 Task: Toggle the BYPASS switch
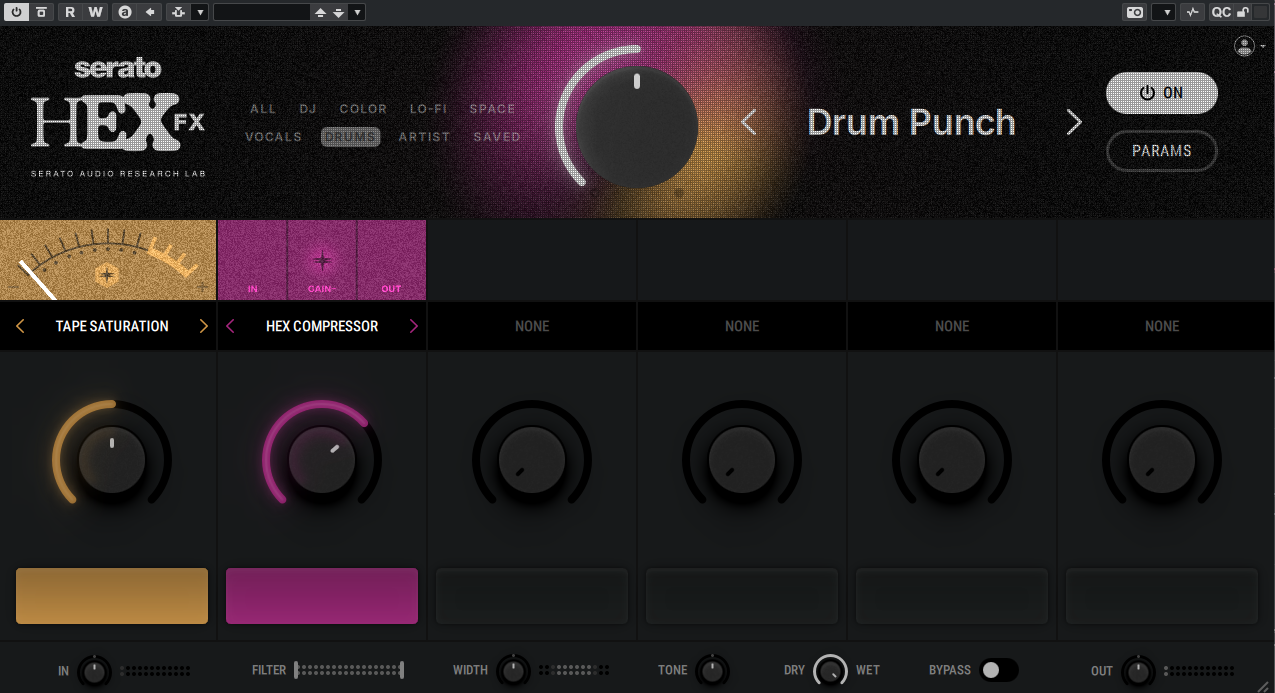tap(1000, 670)
